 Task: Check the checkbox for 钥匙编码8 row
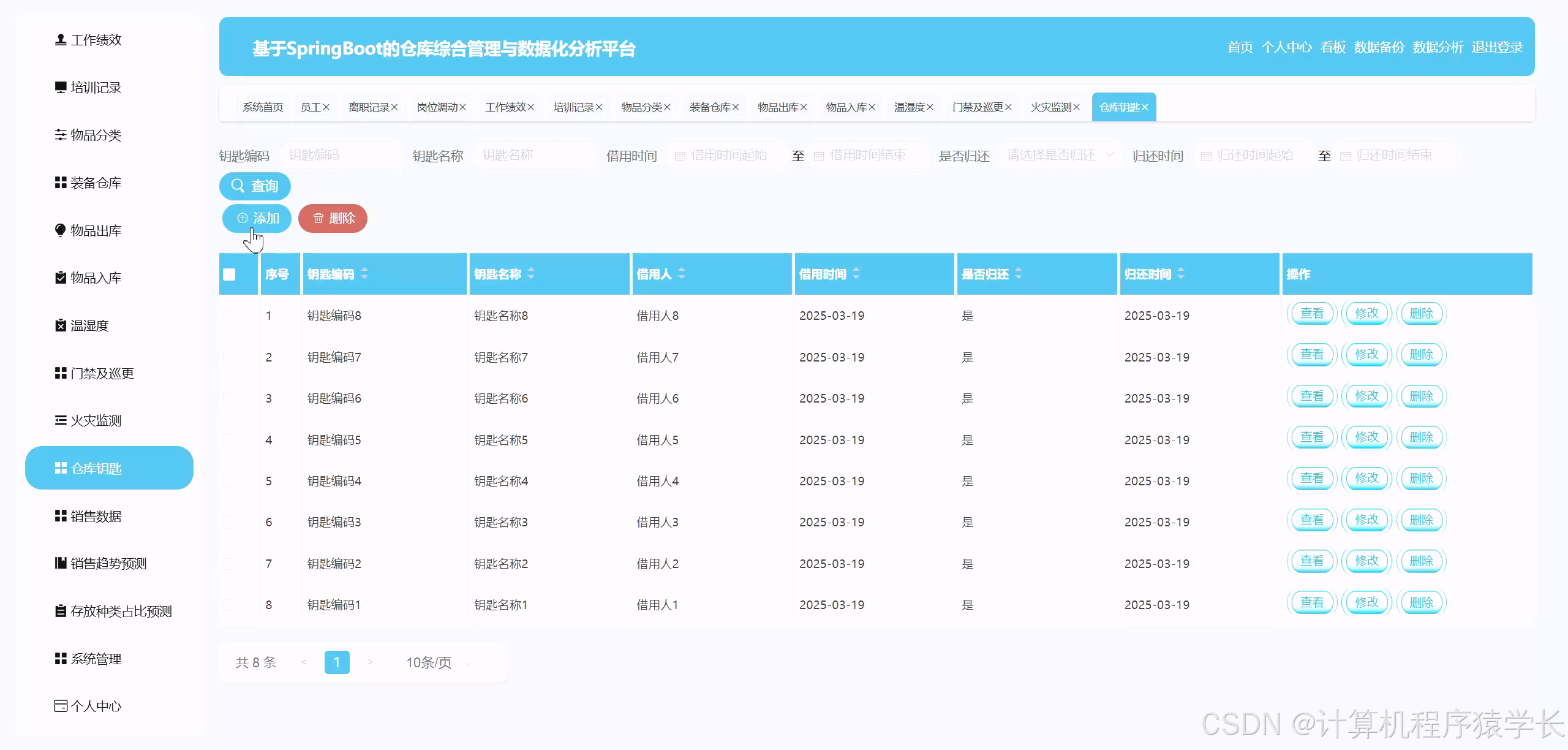[229, 316]
